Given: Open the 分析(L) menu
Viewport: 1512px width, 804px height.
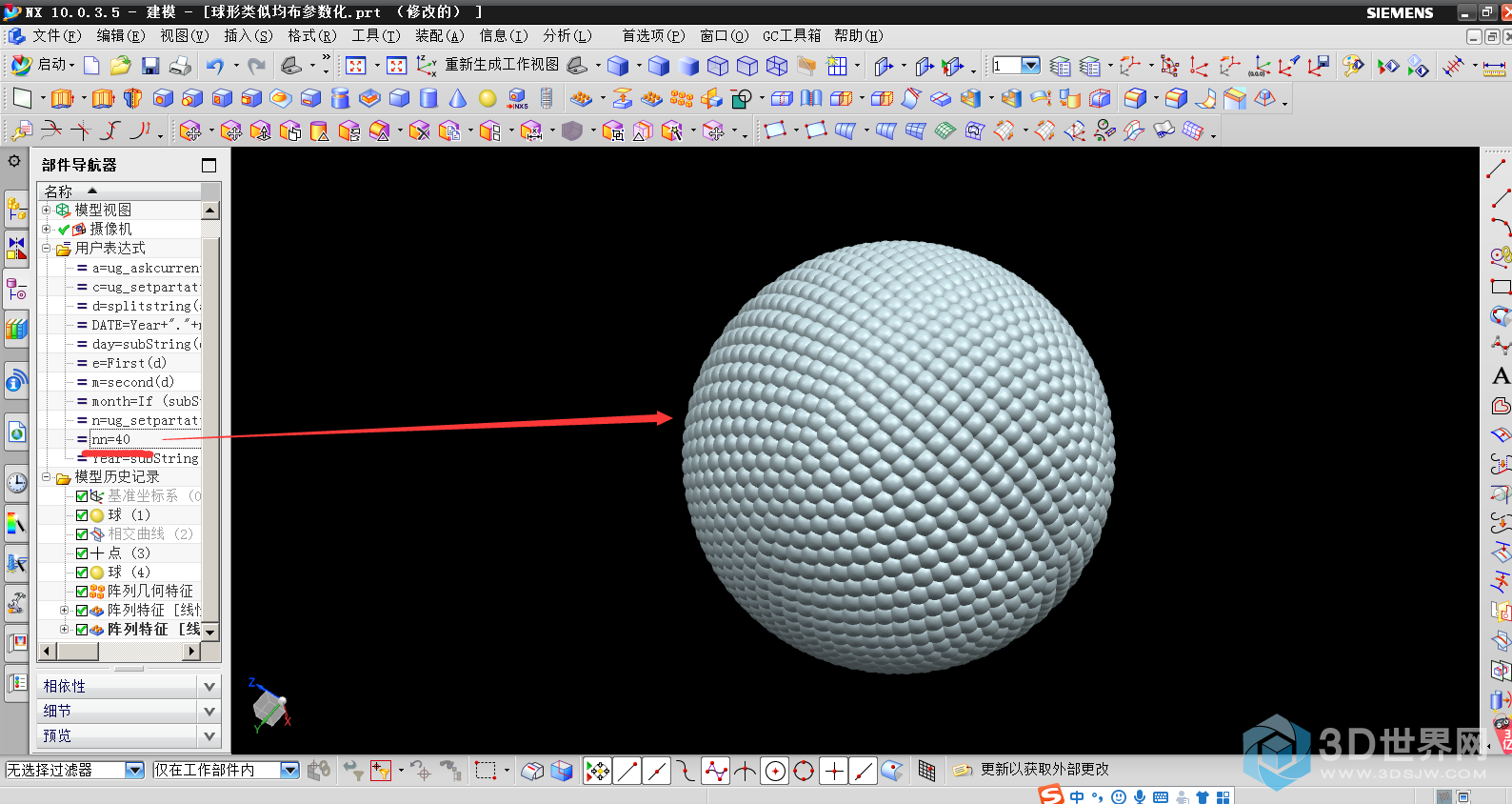Looking at the screenshot, I should pos(567,35).
